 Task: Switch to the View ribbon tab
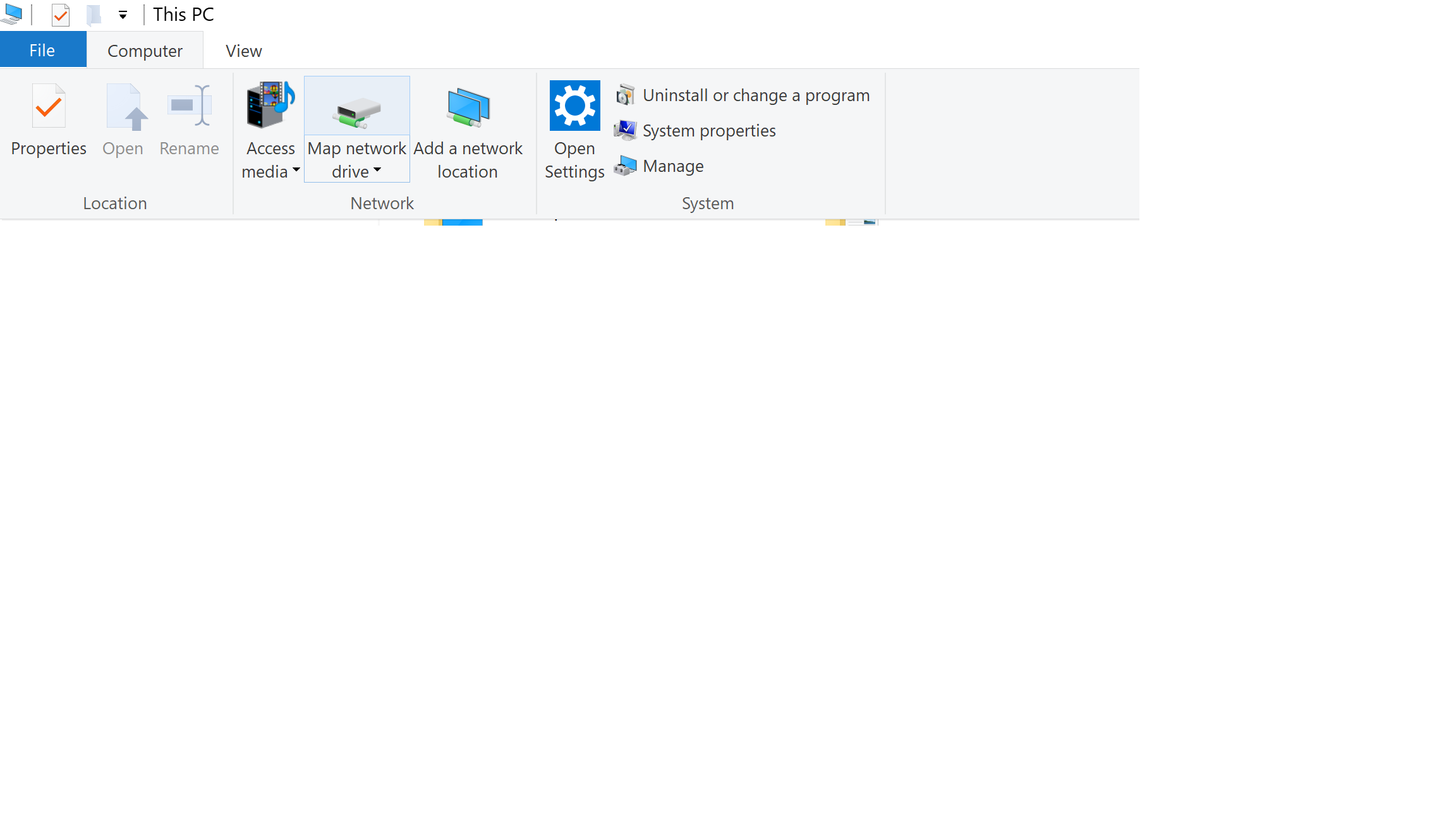tap(244, 51)
